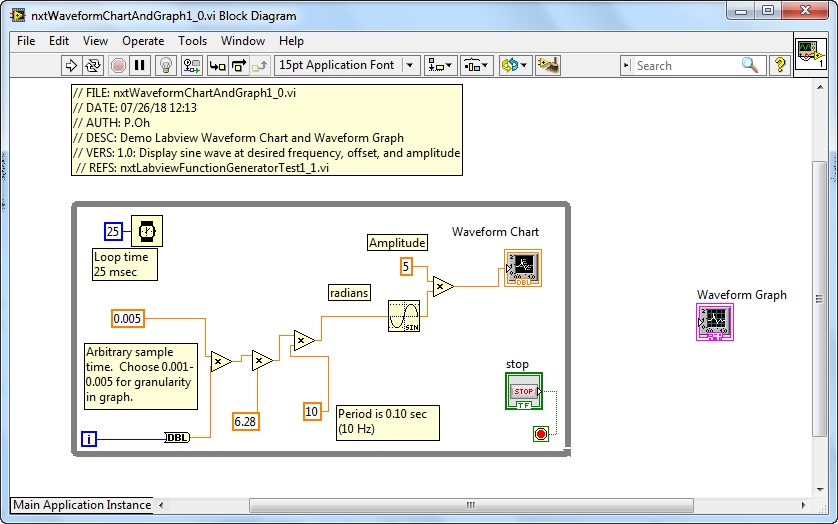
Task: Click the horizontal scrollbar thumb
Action: click(471, 505)
